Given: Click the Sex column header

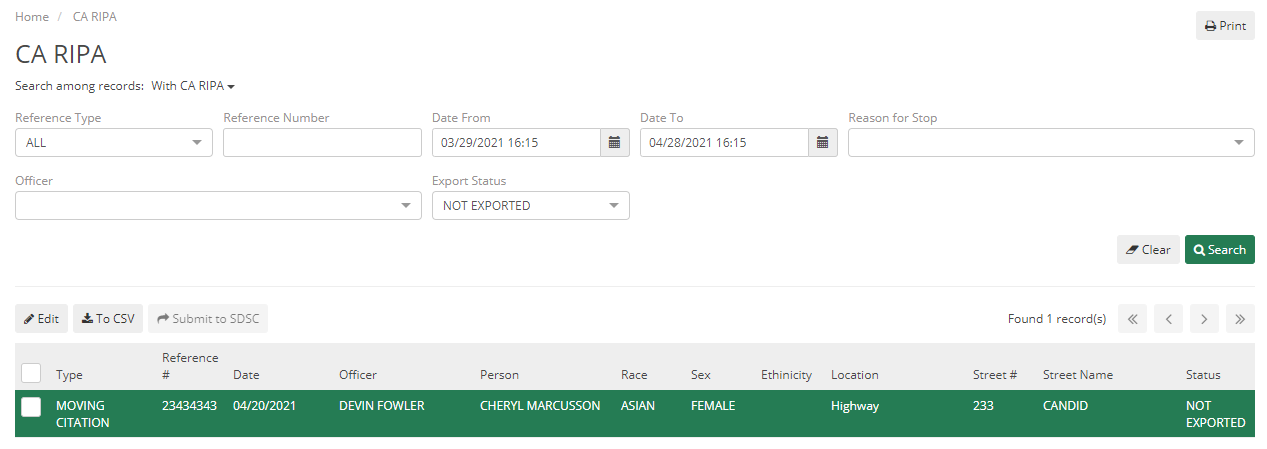Looking at the screenshot, I should pos(701,375).
